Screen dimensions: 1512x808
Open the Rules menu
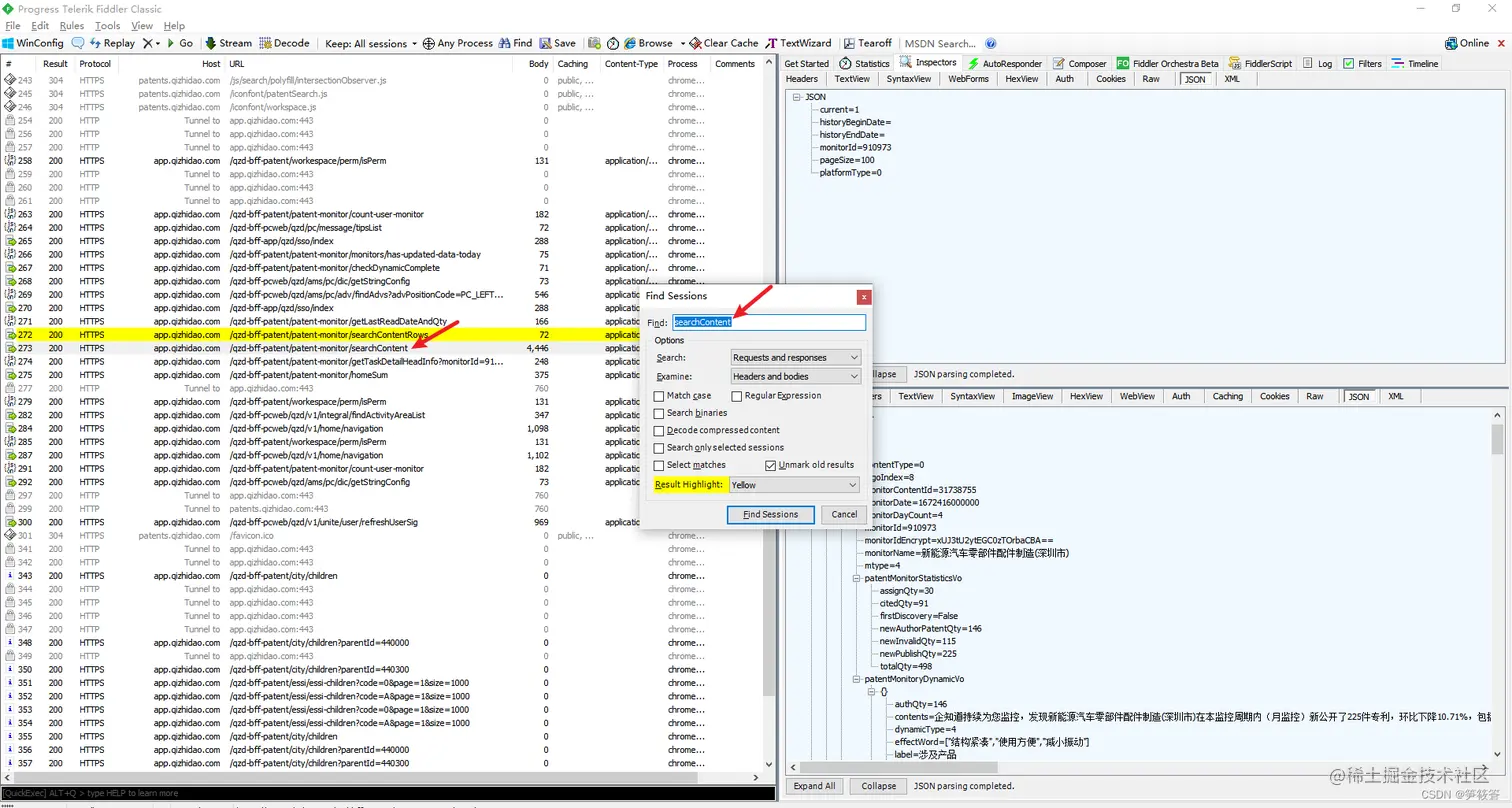72,25
